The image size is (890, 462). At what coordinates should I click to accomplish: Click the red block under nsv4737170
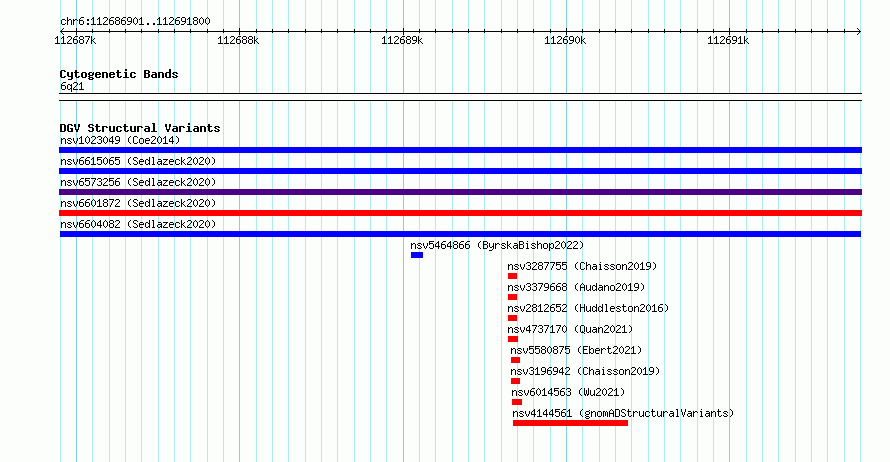click(x=513, y=339)
